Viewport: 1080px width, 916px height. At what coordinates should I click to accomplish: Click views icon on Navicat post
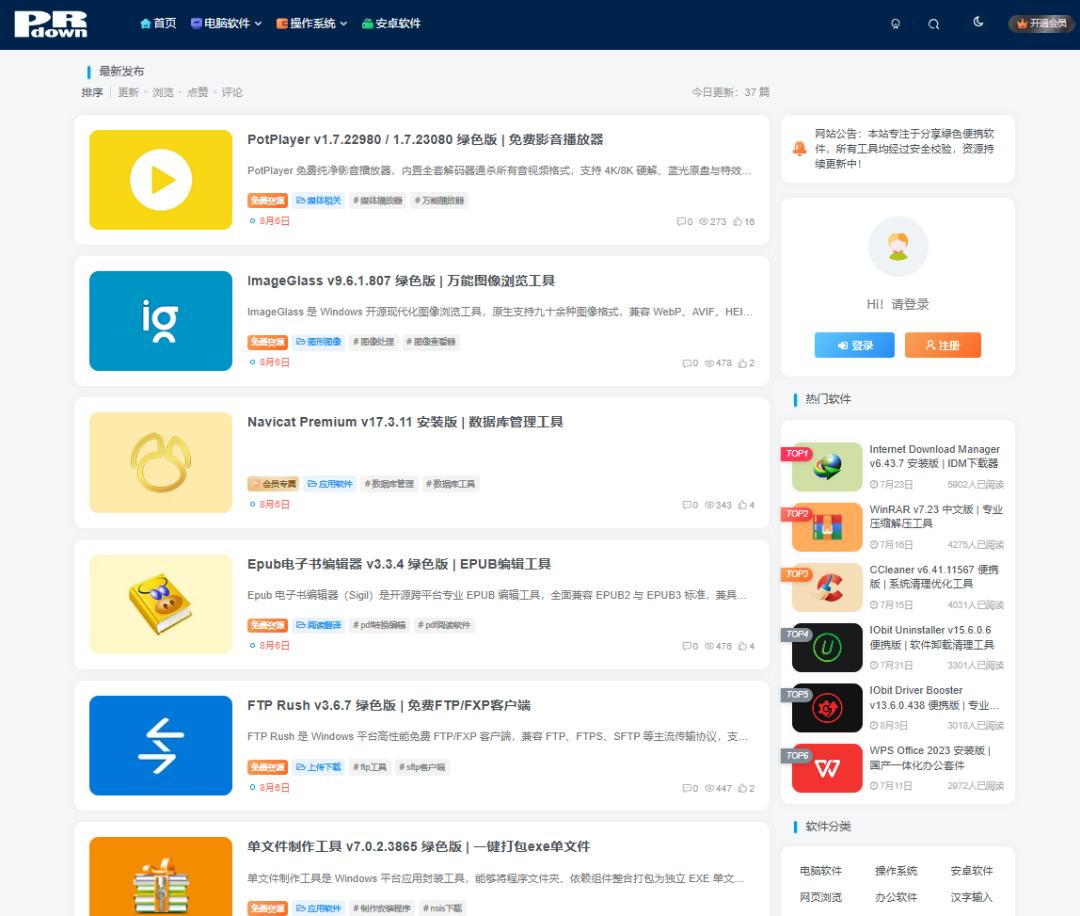click(709, 505)
